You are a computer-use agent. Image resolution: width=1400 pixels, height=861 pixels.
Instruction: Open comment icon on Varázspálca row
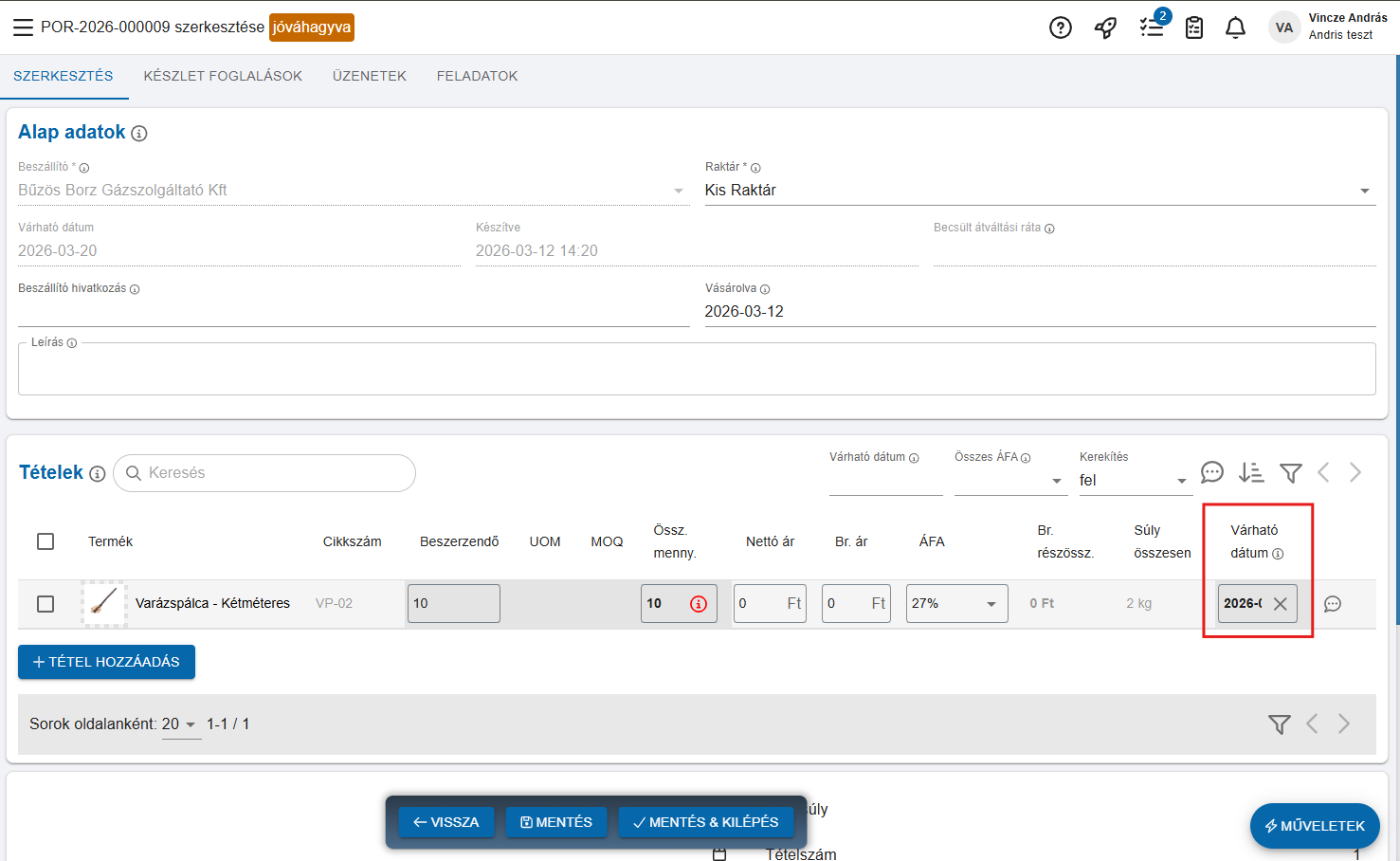[1332, 604]
